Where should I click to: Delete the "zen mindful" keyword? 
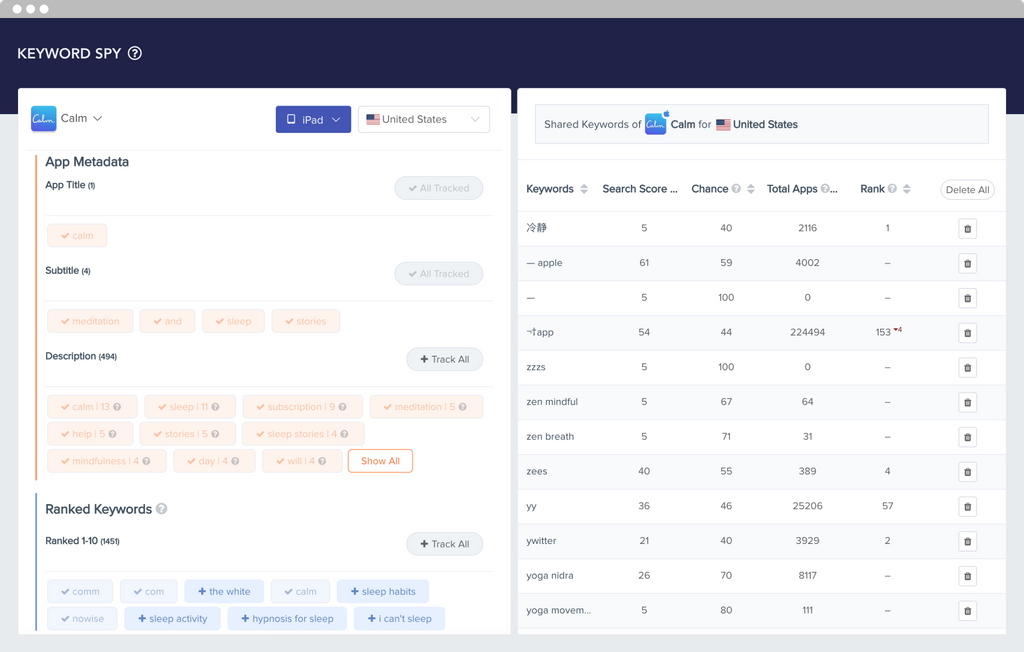[967, 402]
